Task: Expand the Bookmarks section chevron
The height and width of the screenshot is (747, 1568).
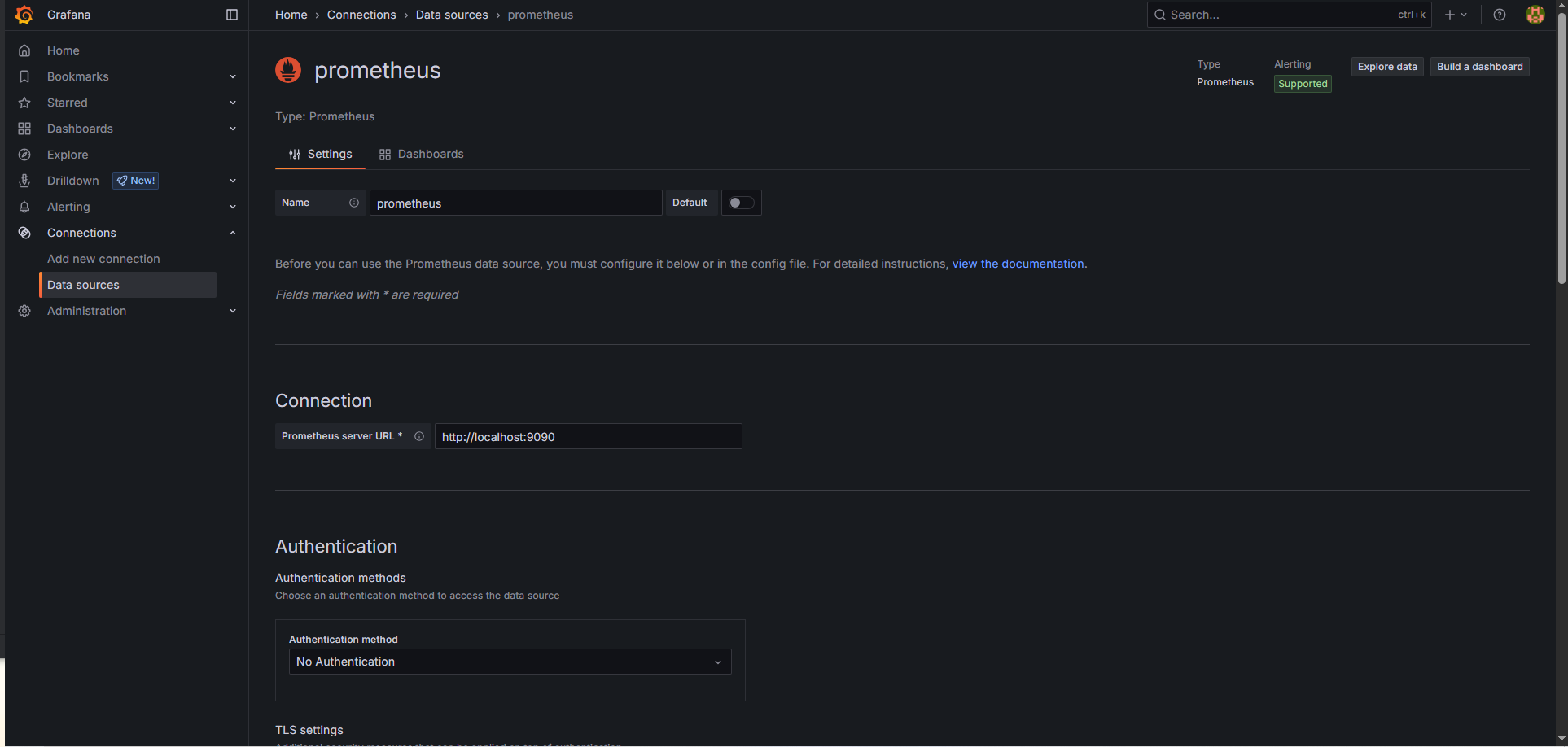Action: (233, 76)
